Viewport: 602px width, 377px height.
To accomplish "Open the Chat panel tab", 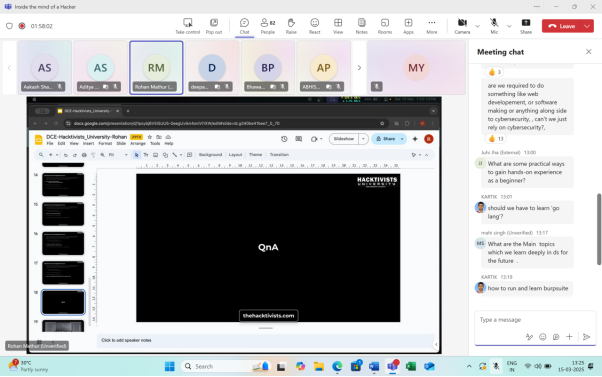I will (x=244, y=26).
